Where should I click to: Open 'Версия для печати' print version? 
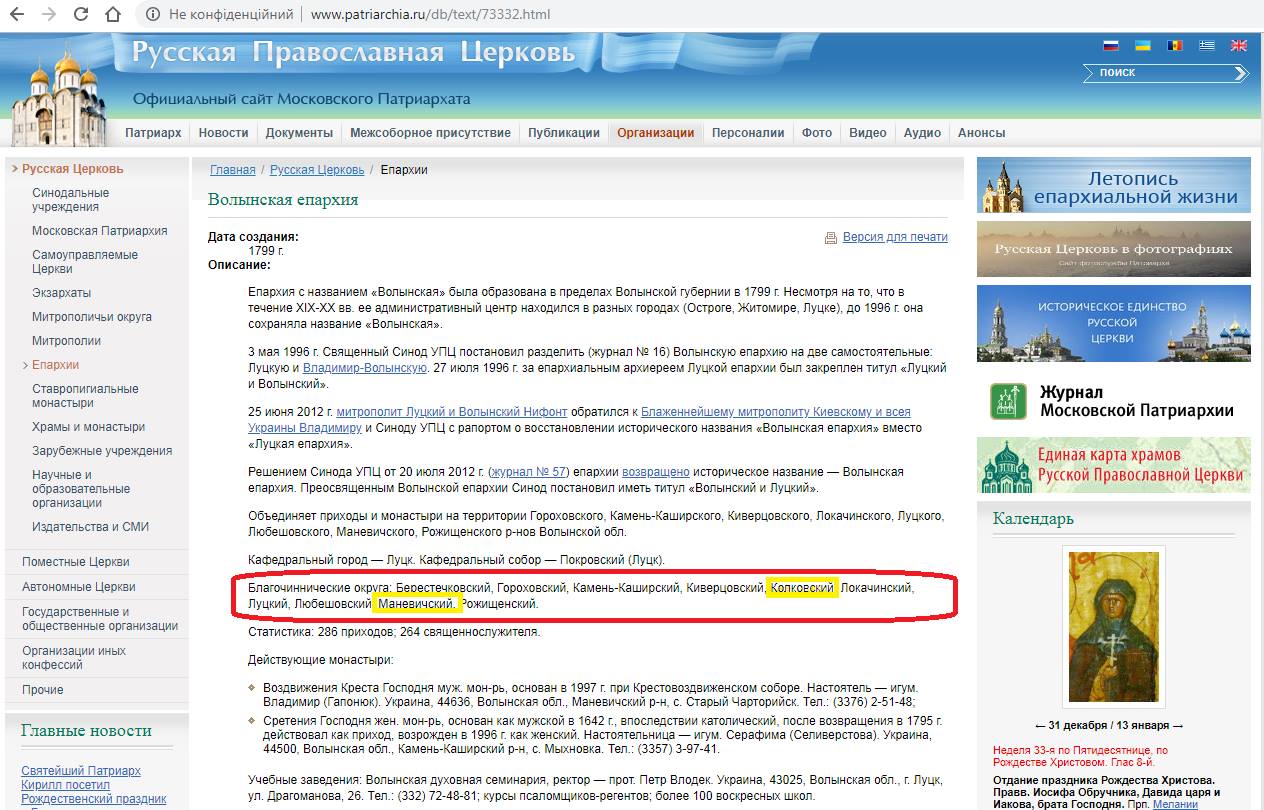894,237
